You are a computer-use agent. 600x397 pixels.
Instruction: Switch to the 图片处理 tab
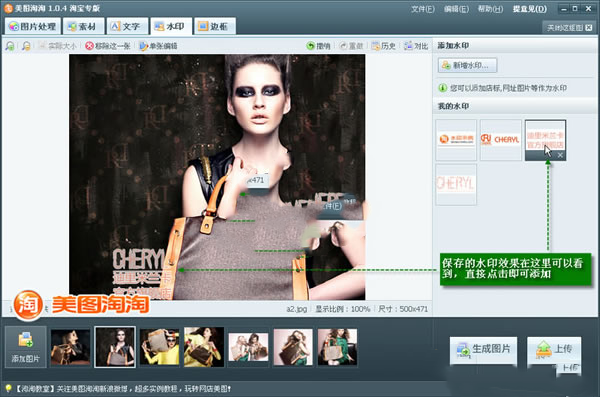(33, 26)
